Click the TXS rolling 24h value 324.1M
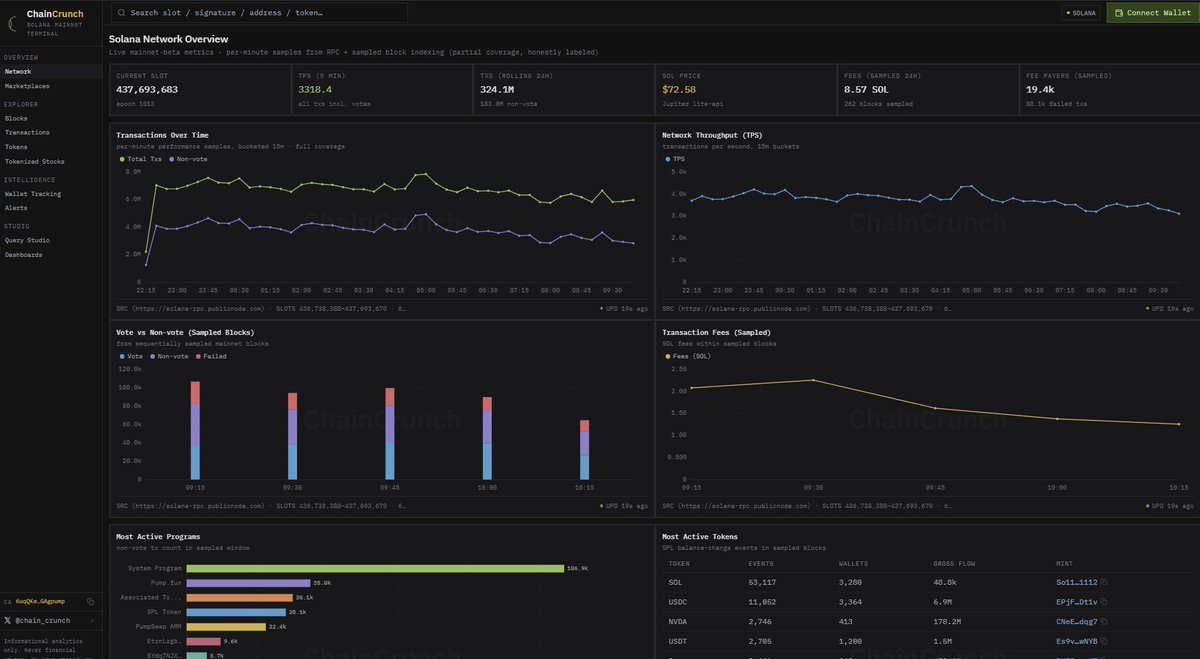Image resolution: width=1200 pixels, height=659 pixels. point(499,89)
